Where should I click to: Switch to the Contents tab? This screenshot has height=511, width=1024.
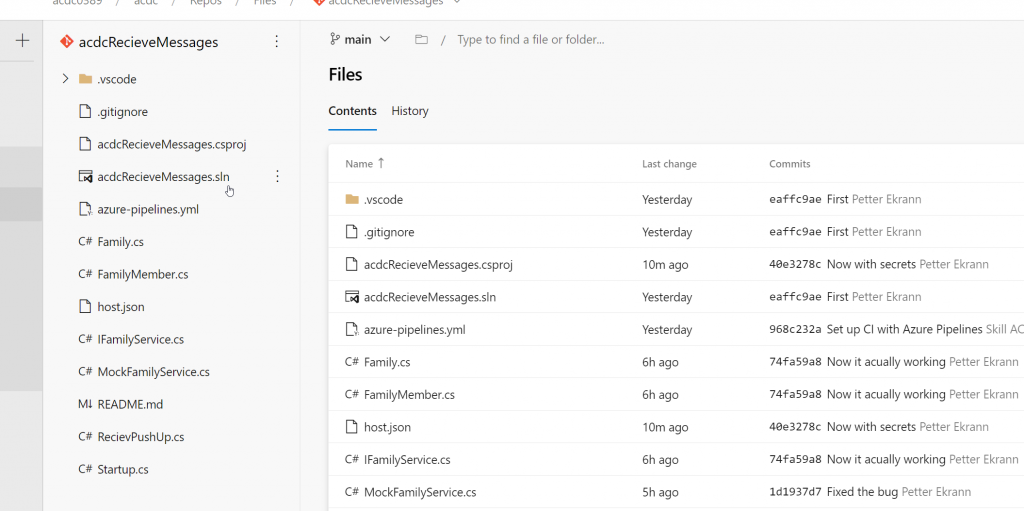353,111
